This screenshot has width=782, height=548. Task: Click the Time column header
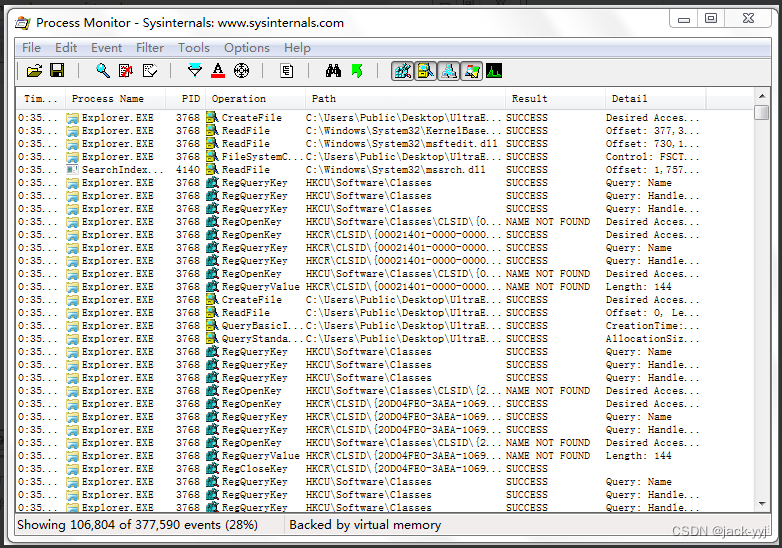point(41,99)
